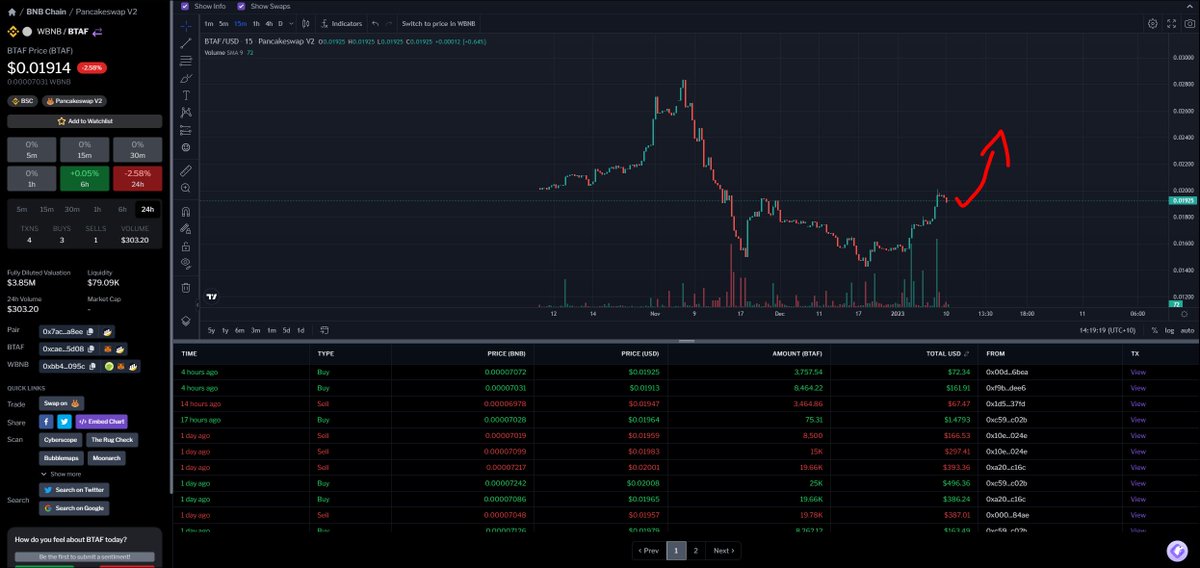Select the 4h chart interval

(x=269, y=22)
